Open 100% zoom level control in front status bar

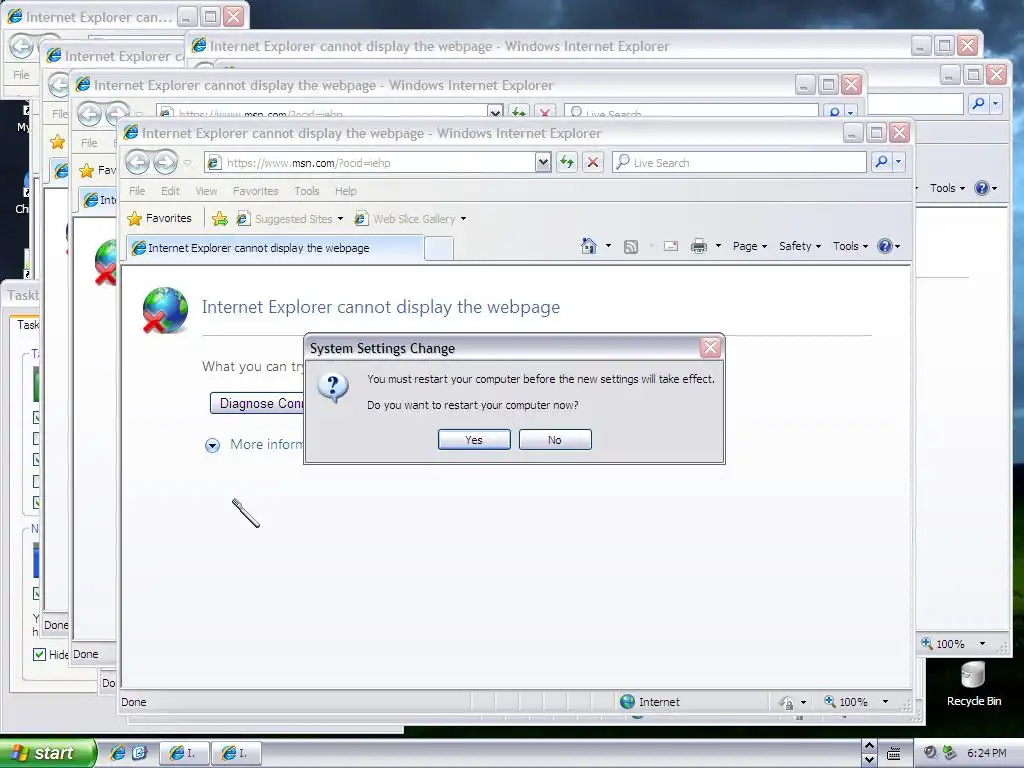[848, 702]
